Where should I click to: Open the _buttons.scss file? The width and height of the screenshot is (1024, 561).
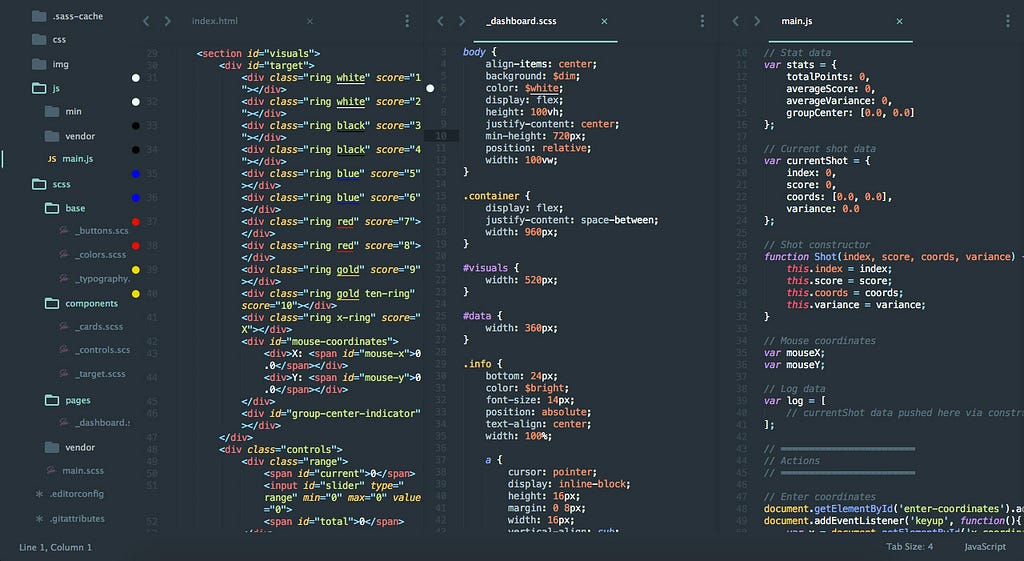click(94, 231)
